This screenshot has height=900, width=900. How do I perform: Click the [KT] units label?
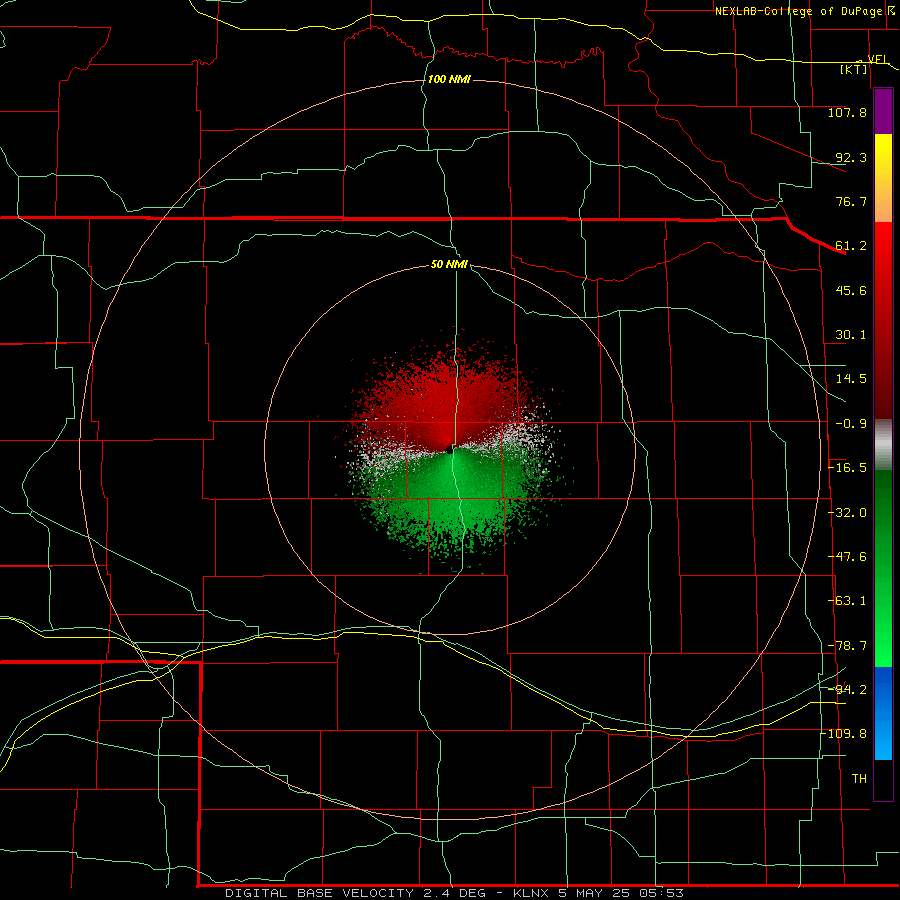coord(854,69)
